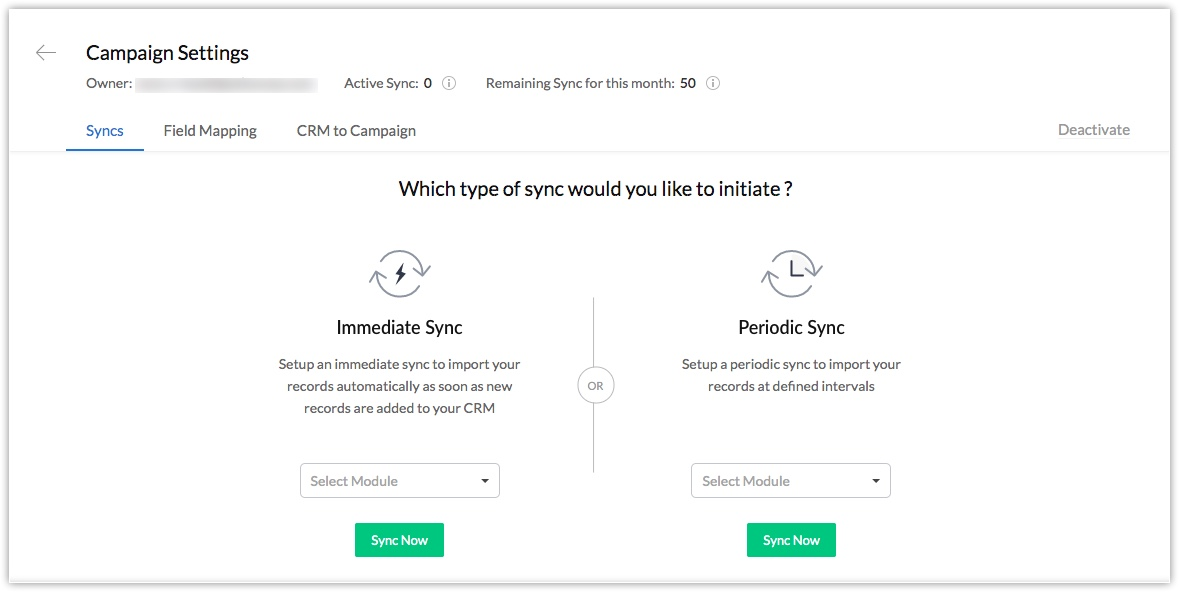1179x592 pixels.
Task: Click the caret arrow in Periodic Sync module selector
Action: (876, 481)
